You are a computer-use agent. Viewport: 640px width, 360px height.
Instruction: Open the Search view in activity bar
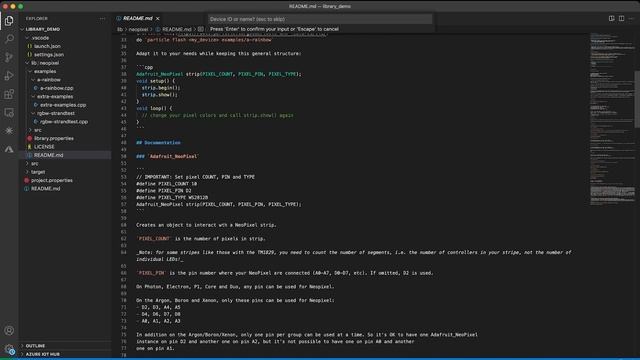[x=9, y=39]
